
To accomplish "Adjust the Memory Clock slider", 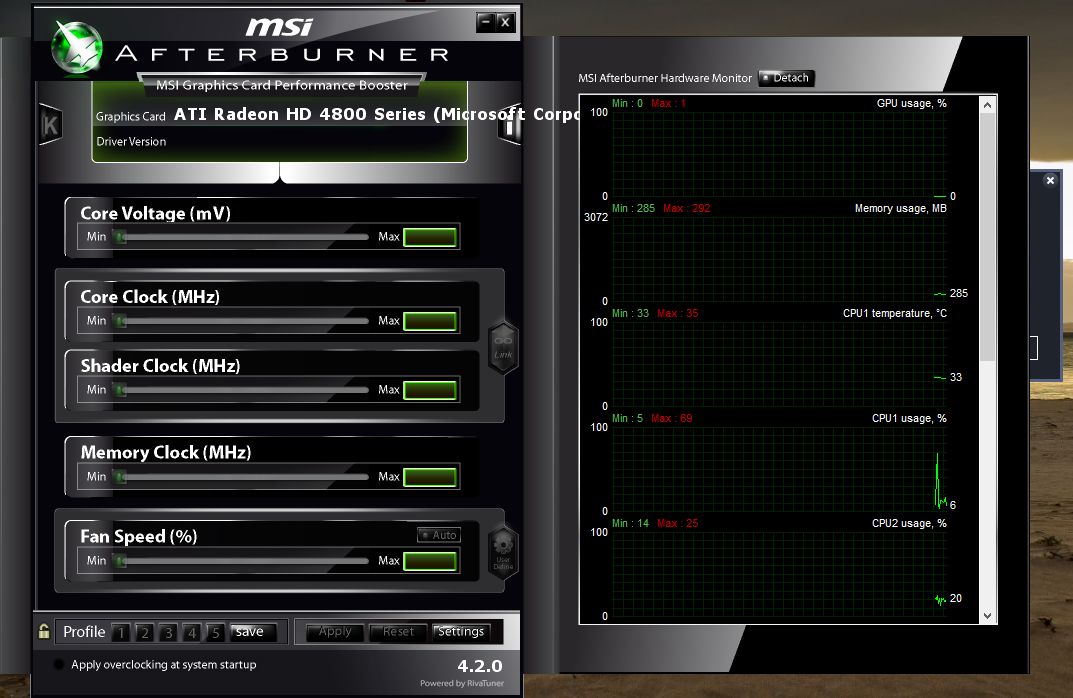I will (241, 477).
